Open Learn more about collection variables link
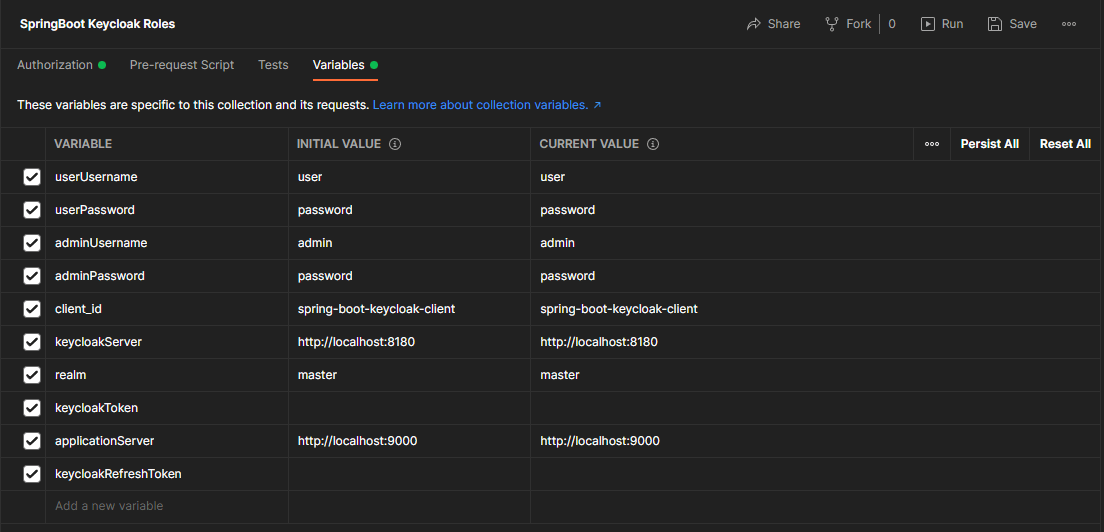Image resolution: width=1104 pixels, height=532 pixels. coord(487,105)
